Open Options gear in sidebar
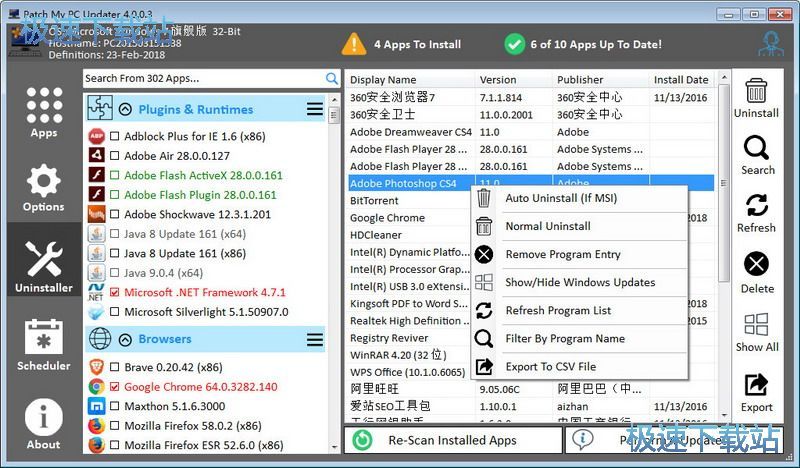The image size is (800, 468). point(44,187)
